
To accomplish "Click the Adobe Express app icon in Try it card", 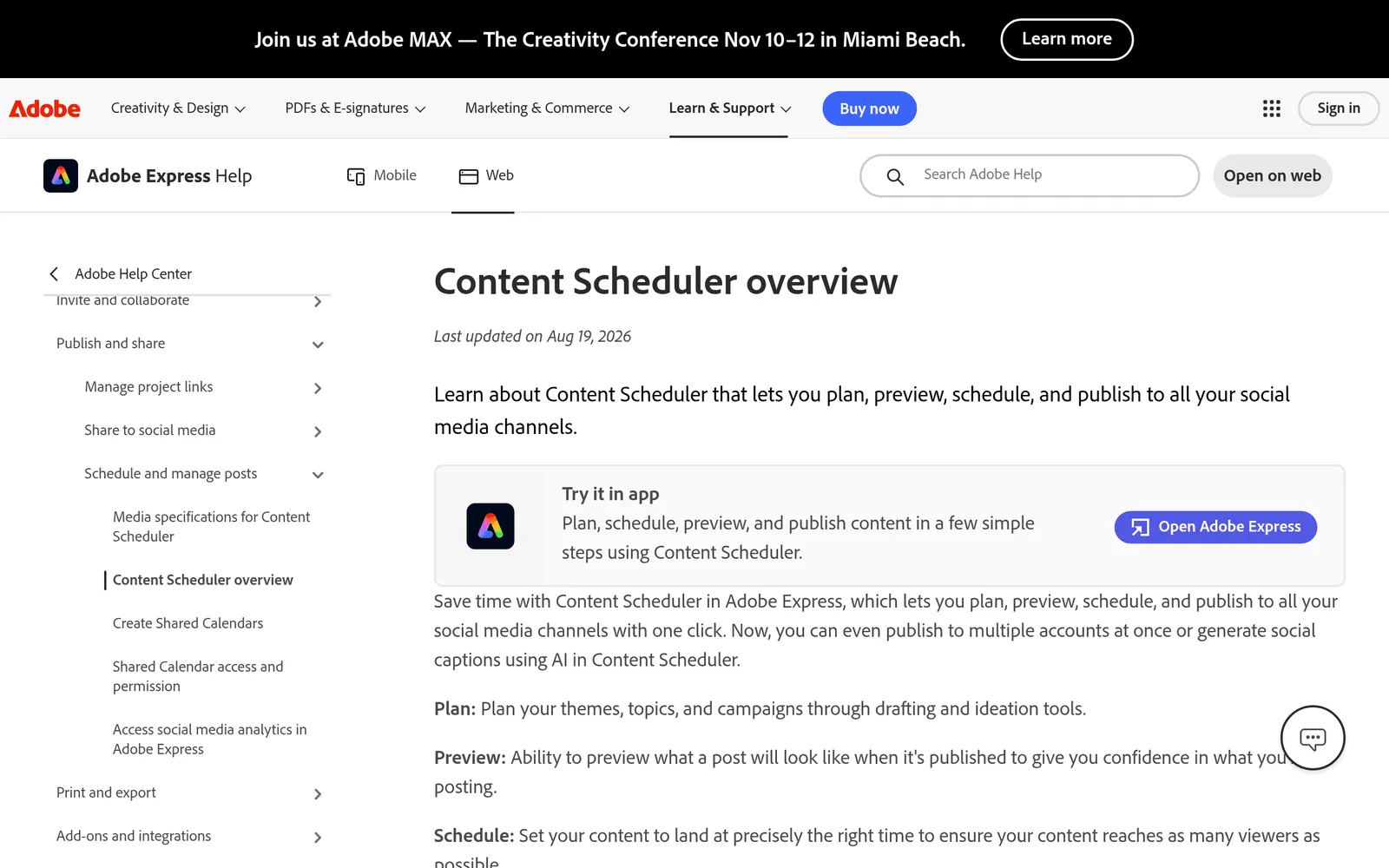I will 490,526.
